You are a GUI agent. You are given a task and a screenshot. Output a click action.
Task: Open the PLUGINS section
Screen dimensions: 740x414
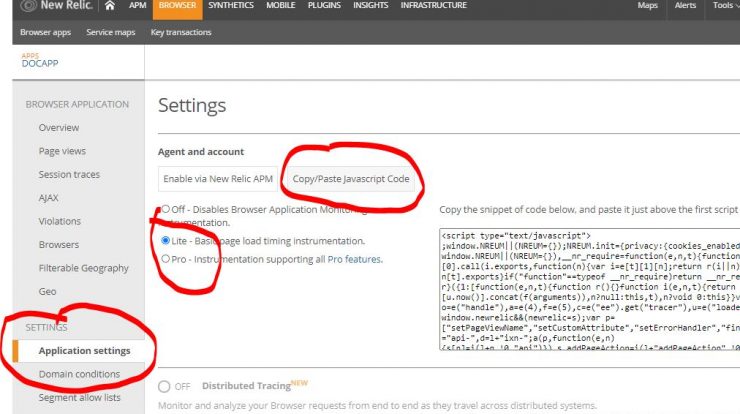tap(324, 6)
